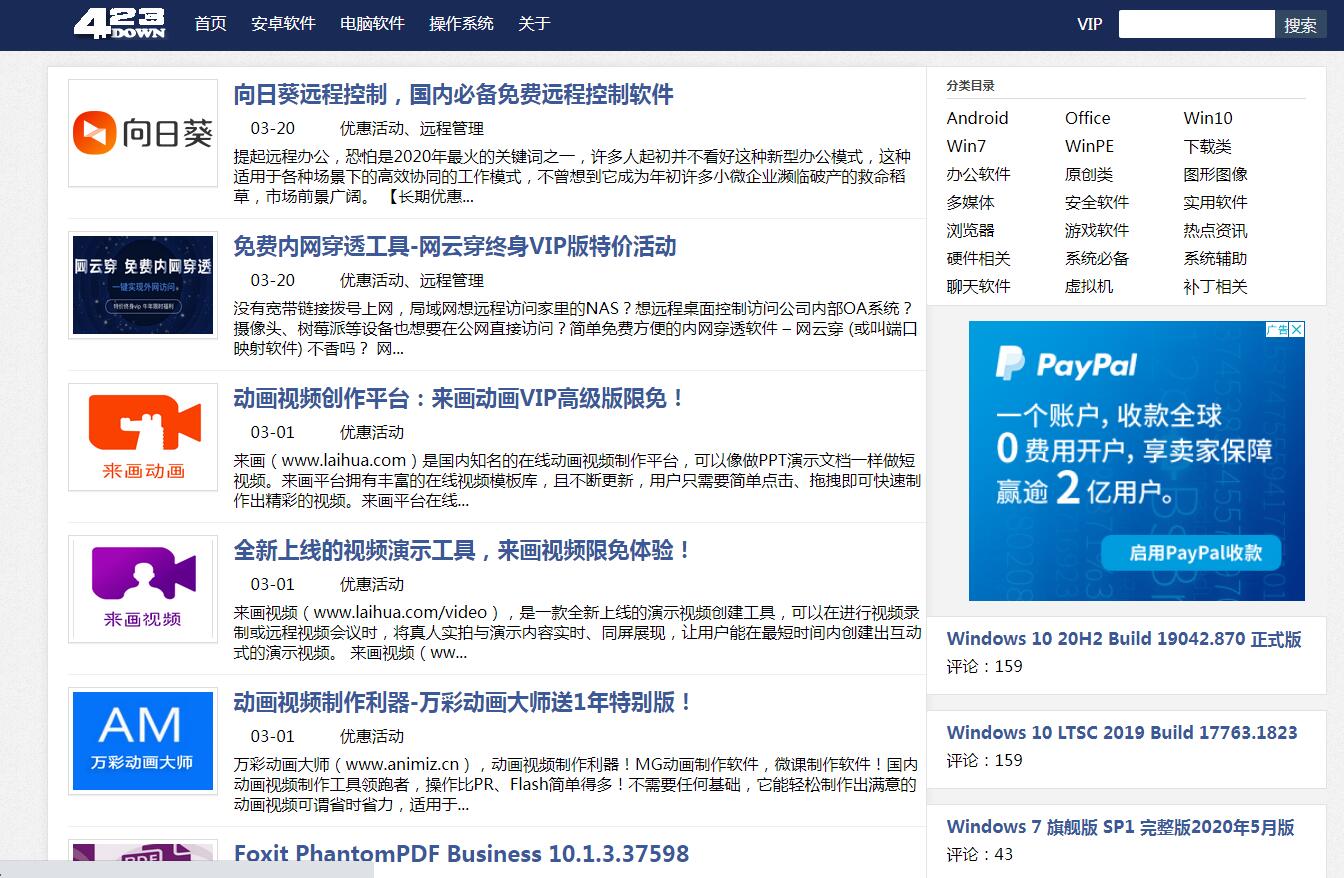Click the PayPal logo in the ad
1344x878 pixels.
click(1066, 364)
